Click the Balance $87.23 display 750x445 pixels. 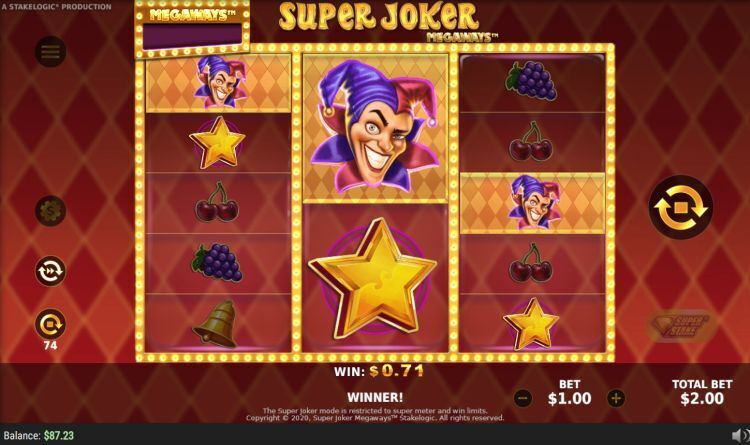pos(39,435)
